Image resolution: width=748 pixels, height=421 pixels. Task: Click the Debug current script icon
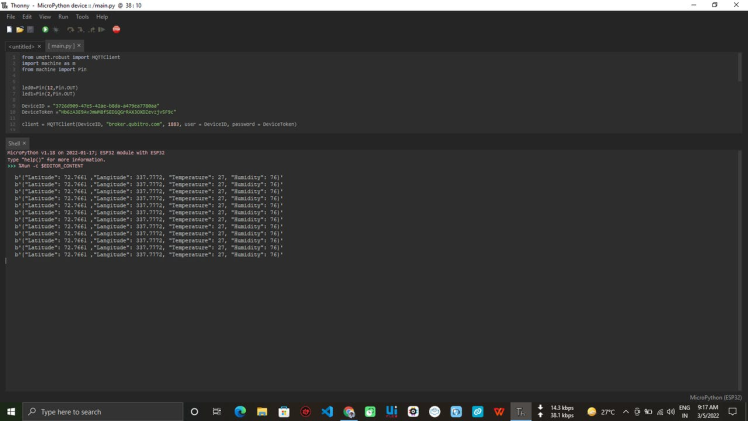point(55,29)
